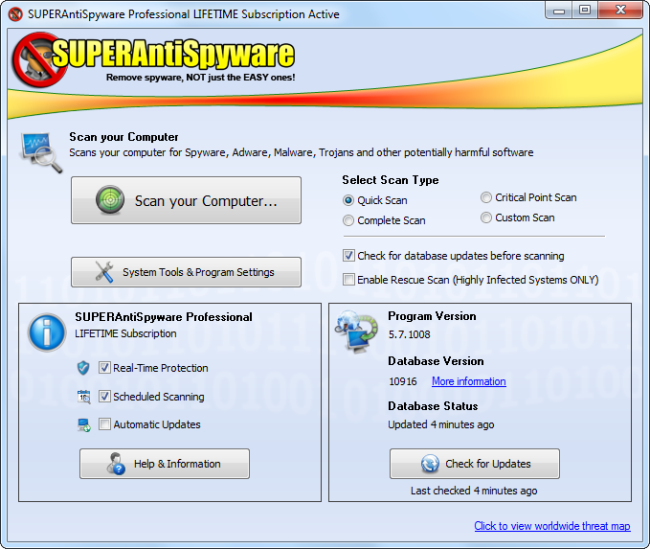Toggle Check for database updates before scanning
The image size is (650, 549).
click(349, 255)
